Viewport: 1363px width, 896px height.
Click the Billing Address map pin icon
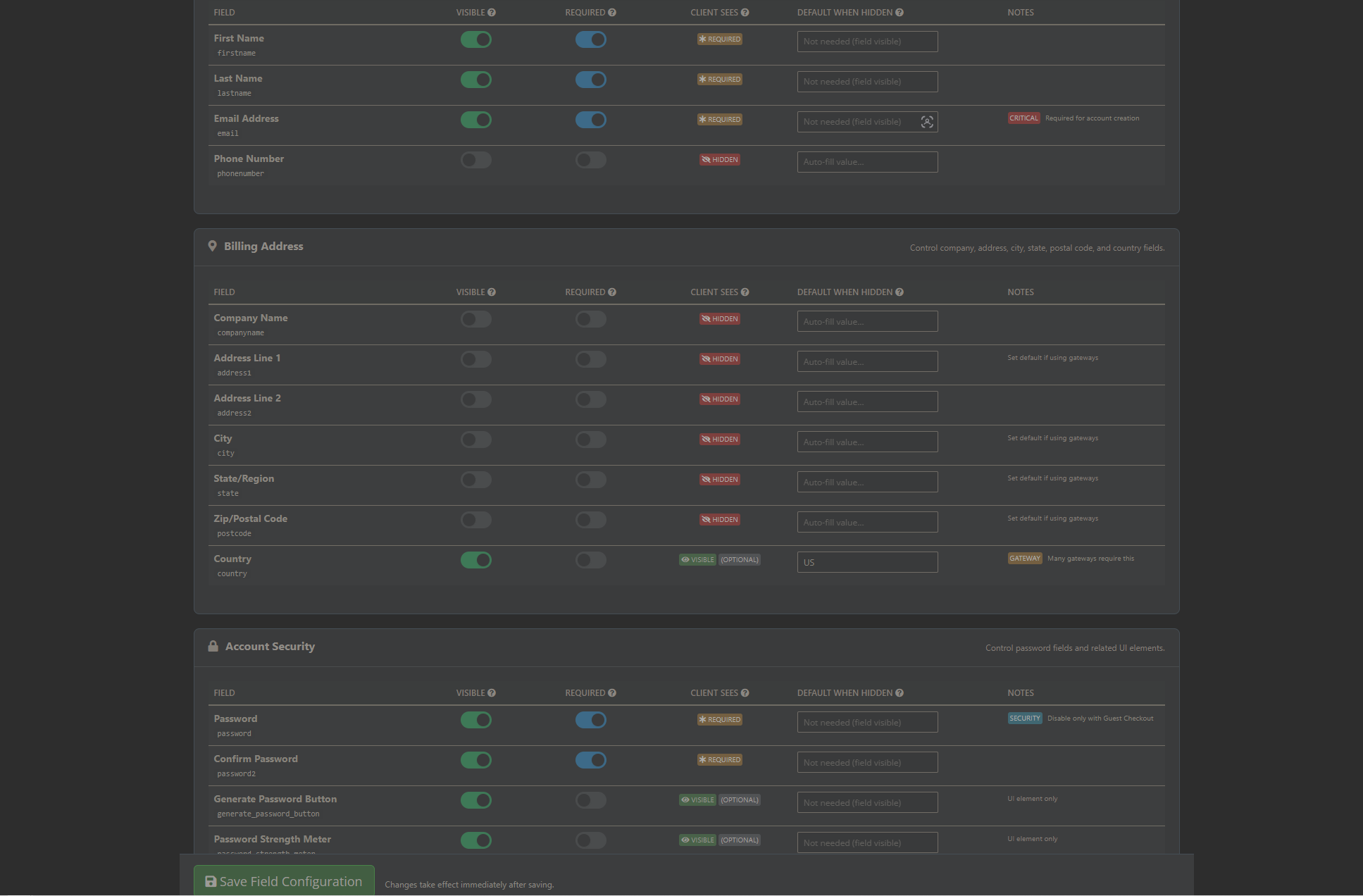(212, 247)
